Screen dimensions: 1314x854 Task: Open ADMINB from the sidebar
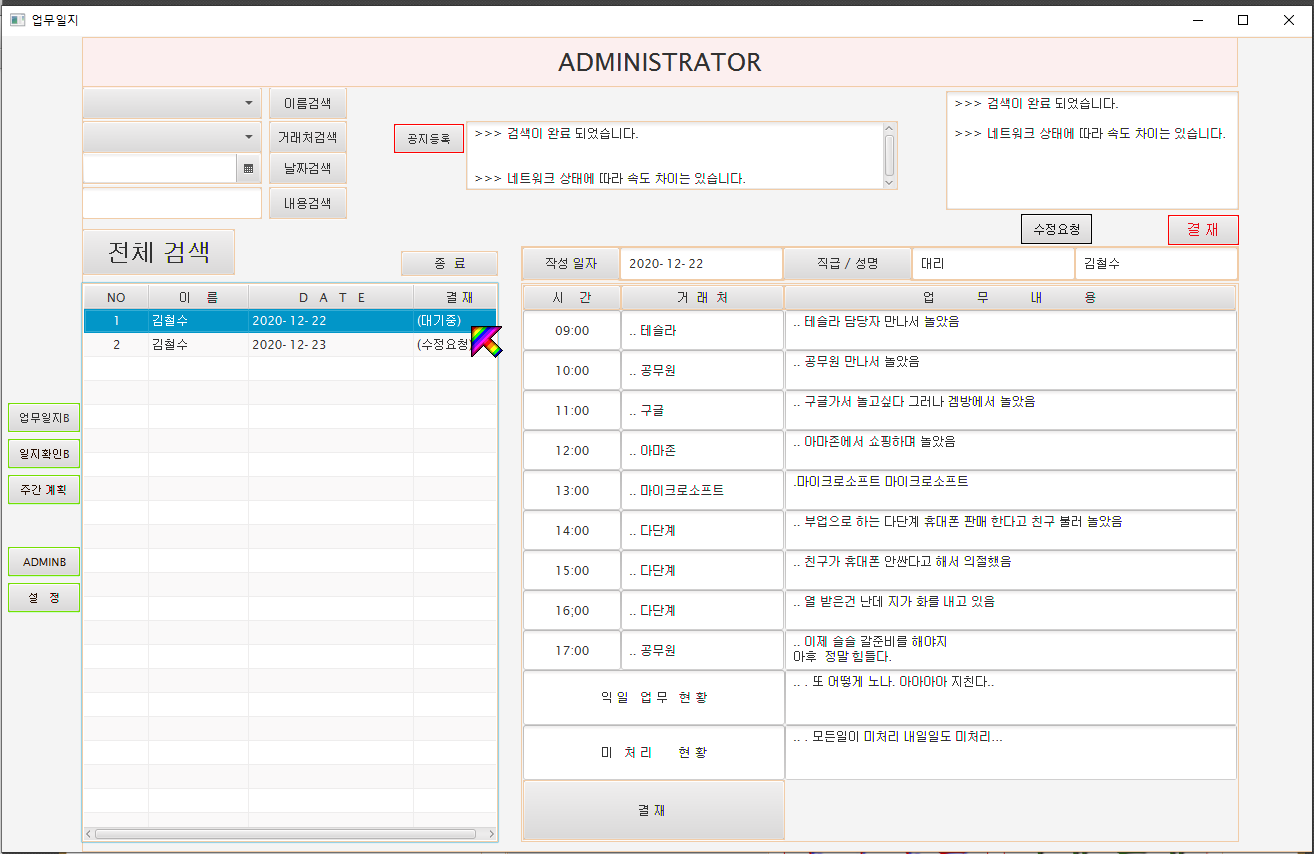click(44, 562)
